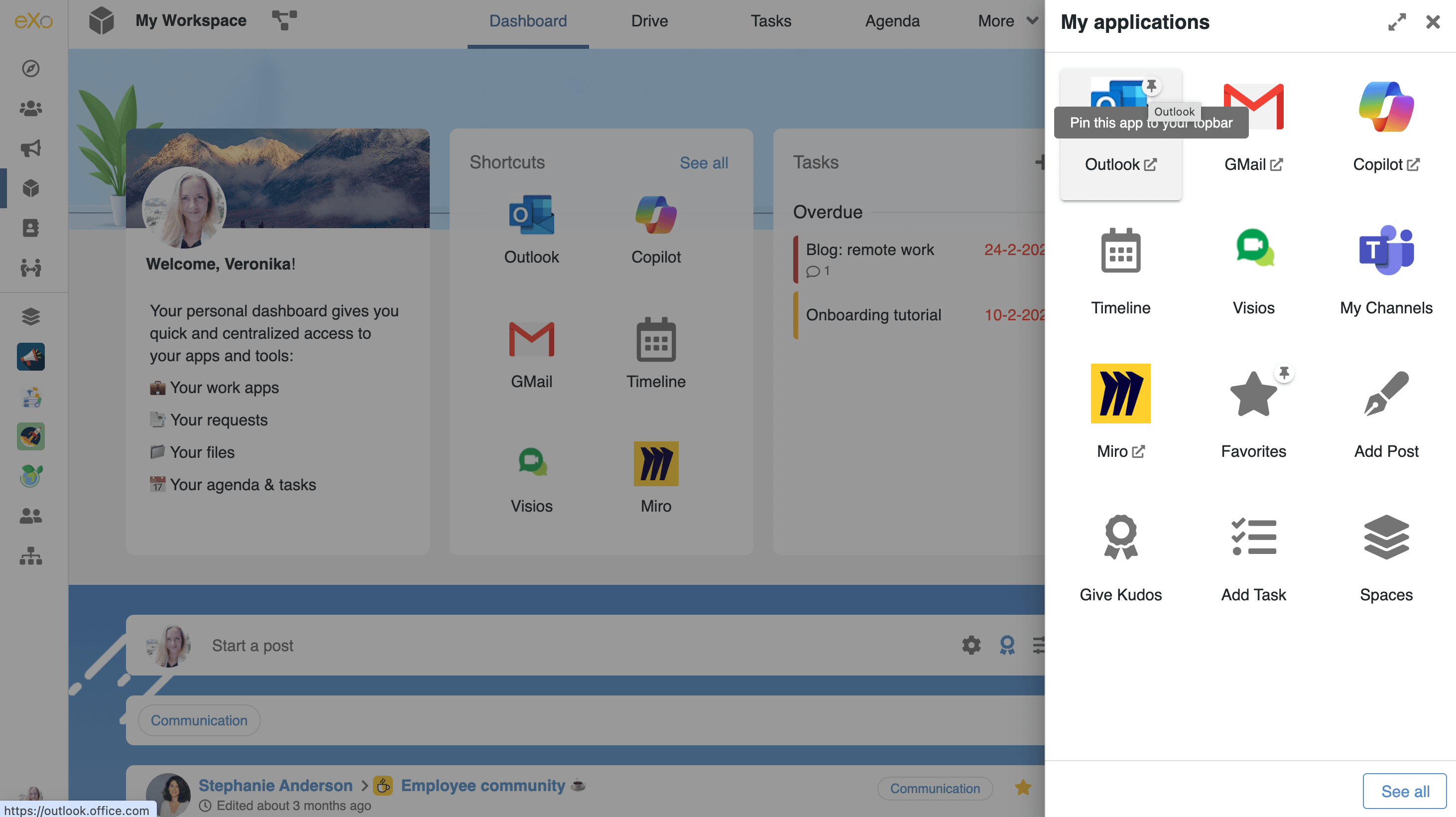Switch to the Drive tab
1456x817 pixels.
649,21
